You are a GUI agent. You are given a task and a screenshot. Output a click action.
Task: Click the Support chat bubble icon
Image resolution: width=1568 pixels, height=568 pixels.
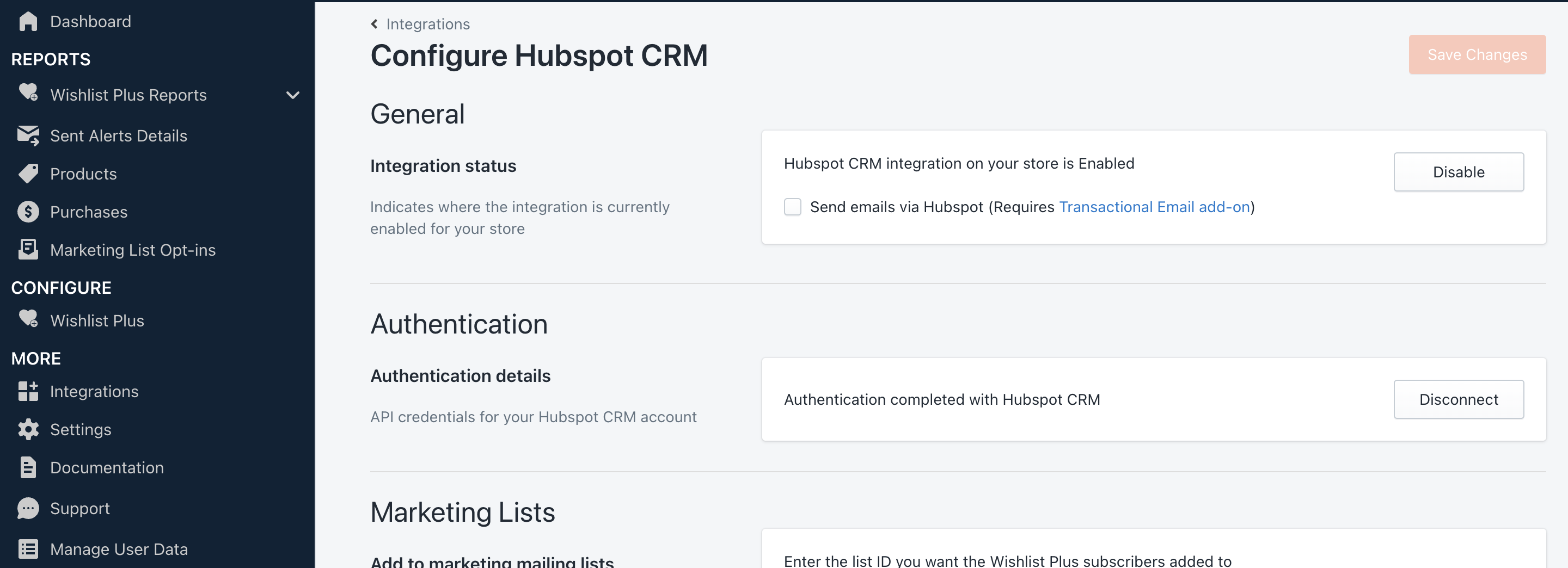tap(28, 508)
